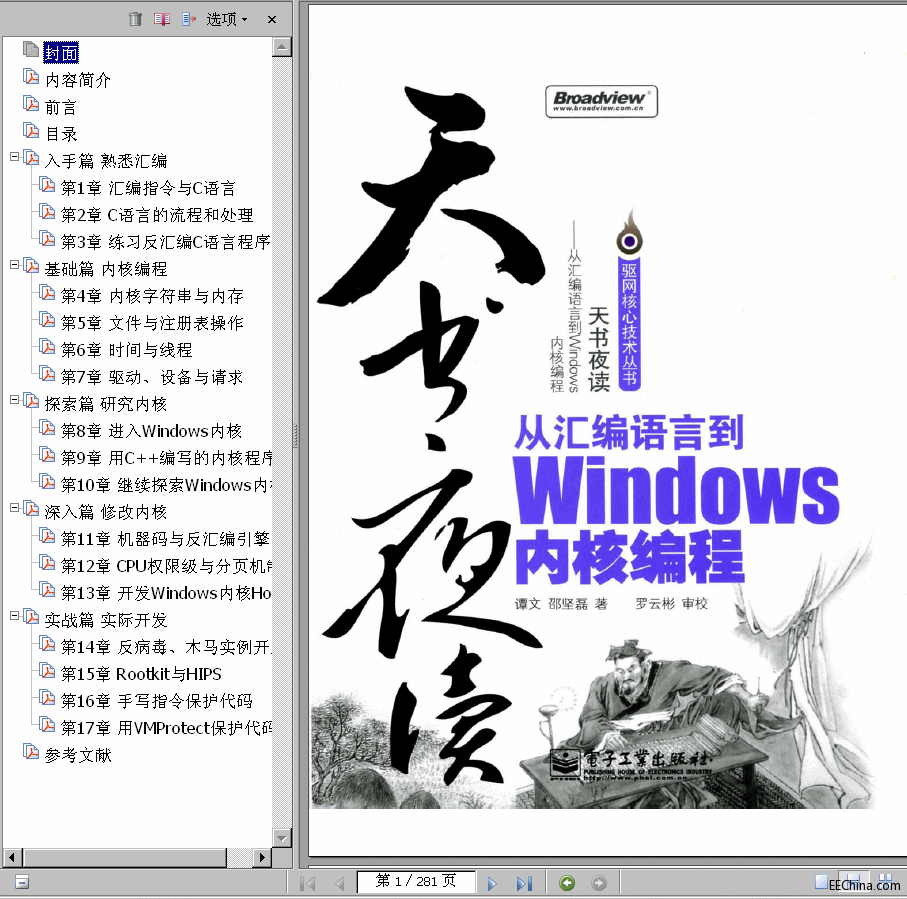Open the 选项 options dropdown
The width and height of the screenshot is (907, 899).
point(227,19)
